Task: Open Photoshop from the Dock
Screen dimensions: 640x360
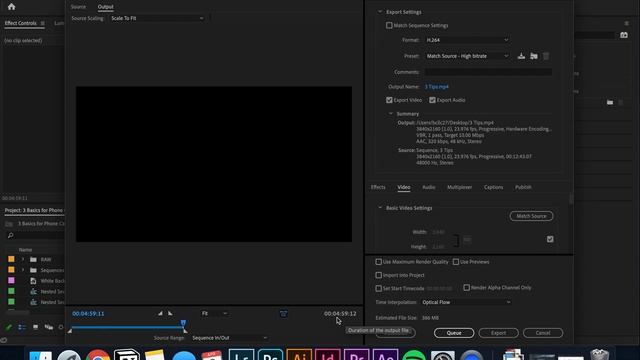Action: pos(270,354)
